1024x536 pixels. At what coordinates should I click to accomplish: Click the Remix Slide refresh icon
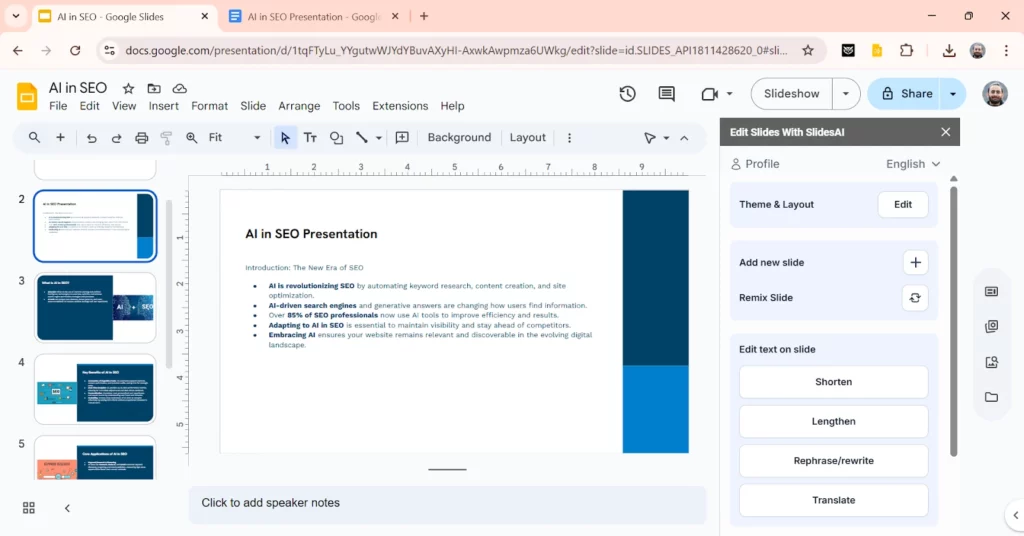tap(914, 298)
